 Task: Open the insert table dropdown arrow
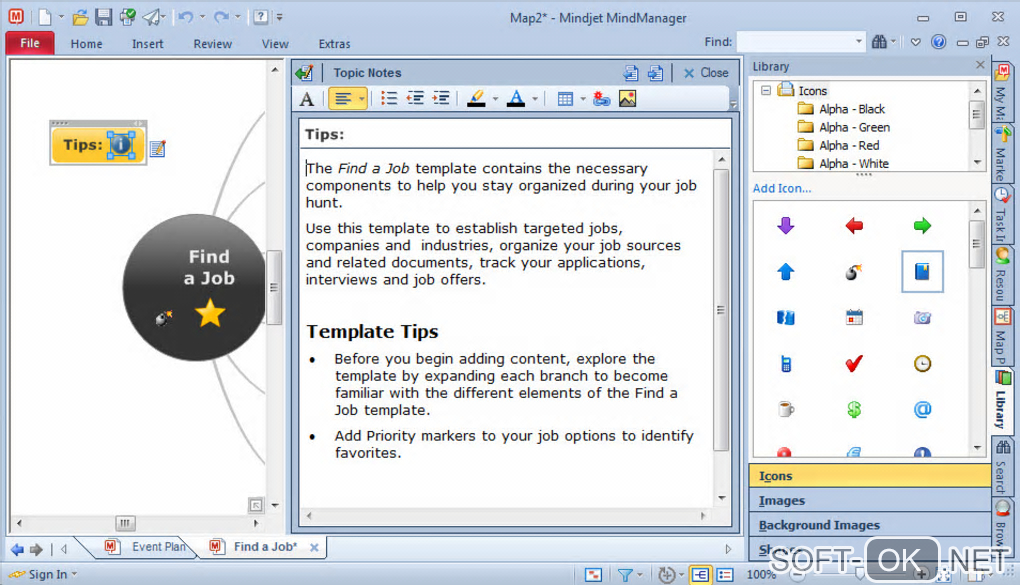click(583, 99)
